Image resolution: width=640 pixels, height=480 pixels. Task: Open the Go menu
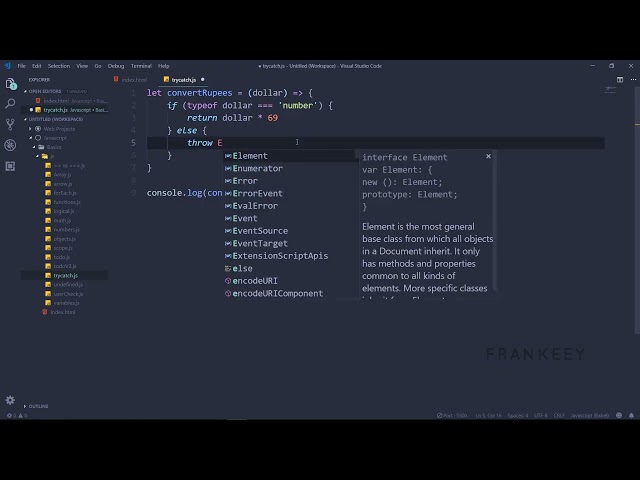click(x=98, y=66)
